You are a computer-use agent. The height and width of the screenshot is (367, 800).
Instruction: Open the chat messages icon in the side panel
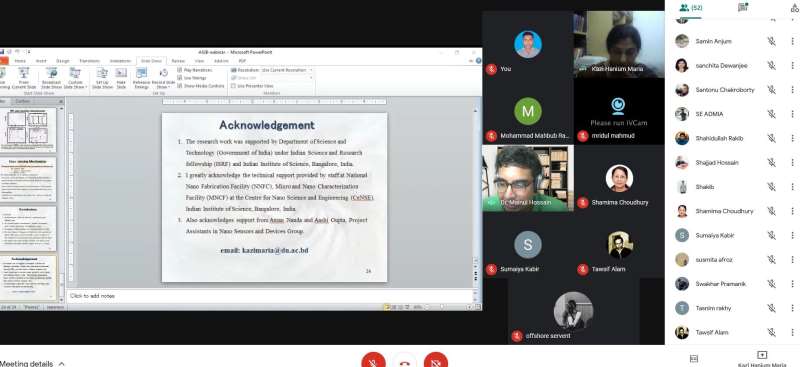point(743,7)
